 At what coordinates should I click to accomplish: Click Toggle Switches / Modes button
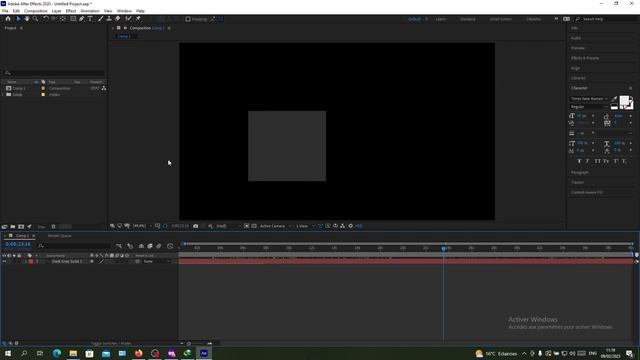[111, 343]
